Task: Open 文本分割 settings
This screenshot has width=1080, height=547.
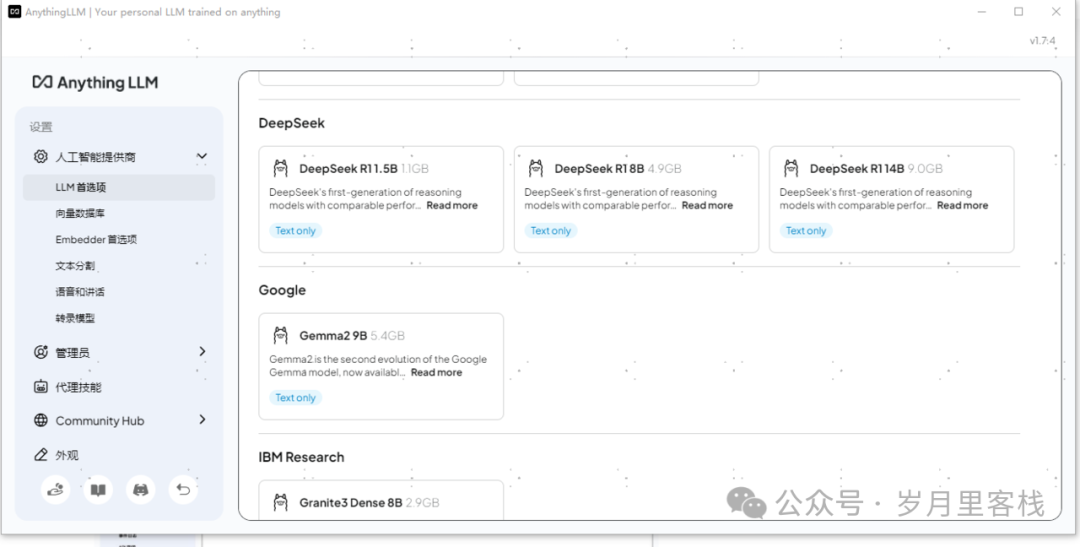Action: [75, 266]
